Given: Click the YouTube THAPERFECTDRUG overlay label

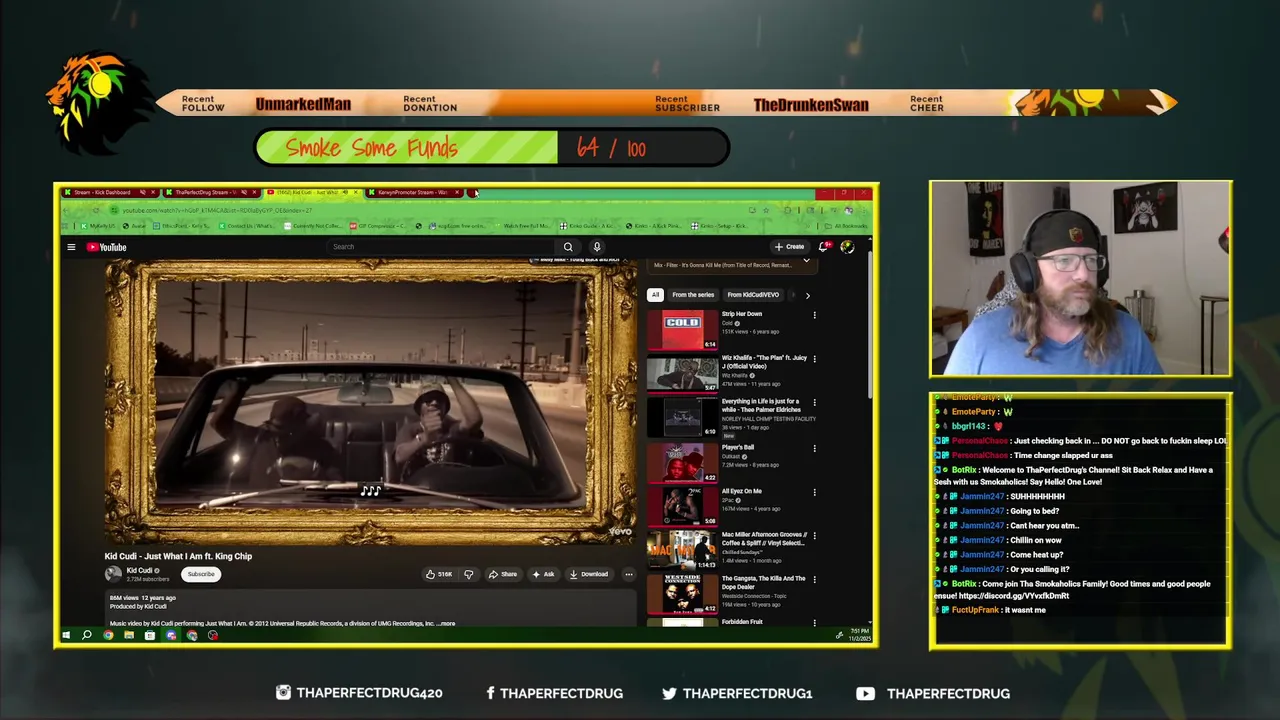Looking at the screenshot, I should coord(933,693).
